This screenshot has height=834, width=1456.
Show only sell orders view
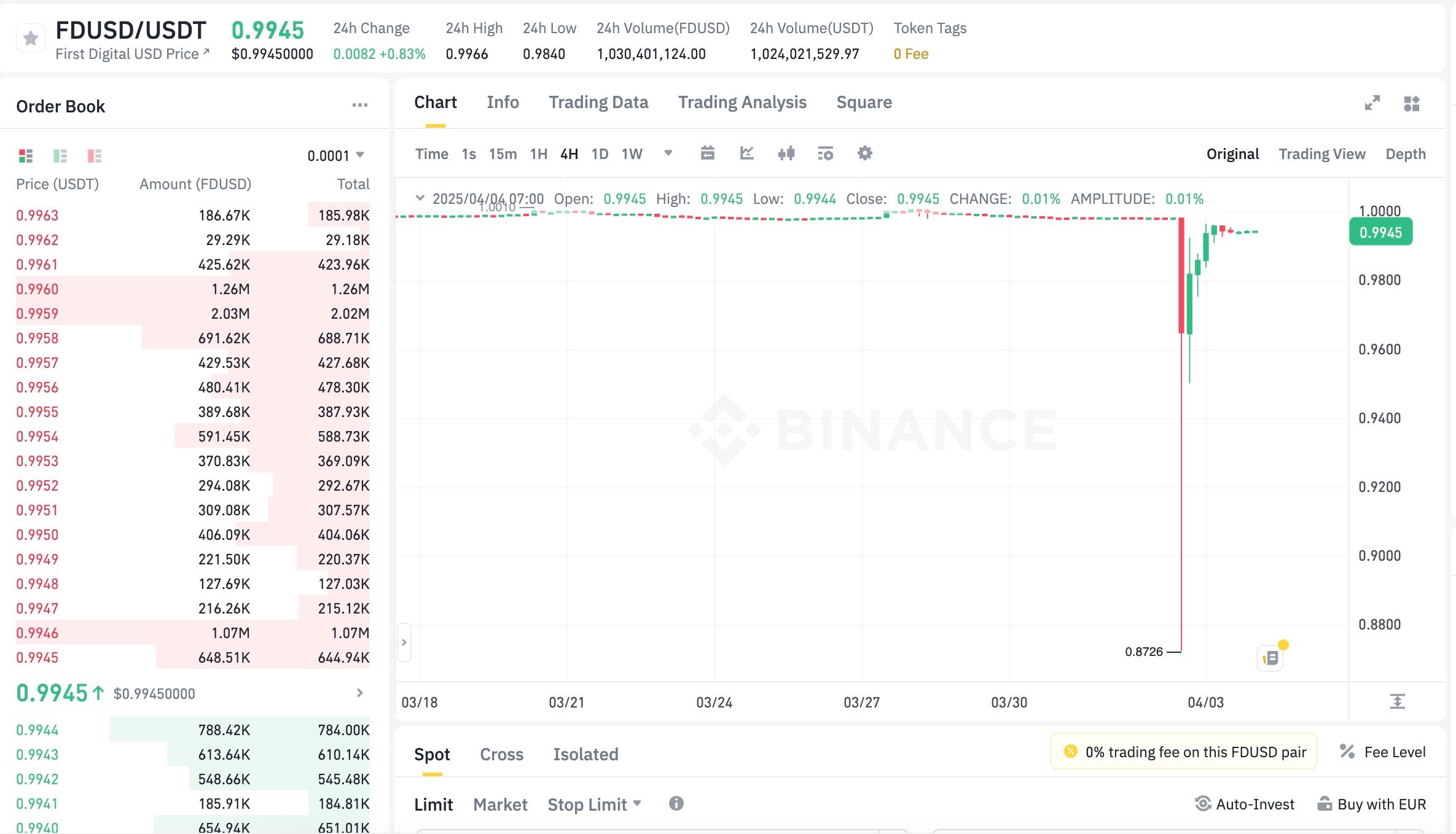click(95, 155)
